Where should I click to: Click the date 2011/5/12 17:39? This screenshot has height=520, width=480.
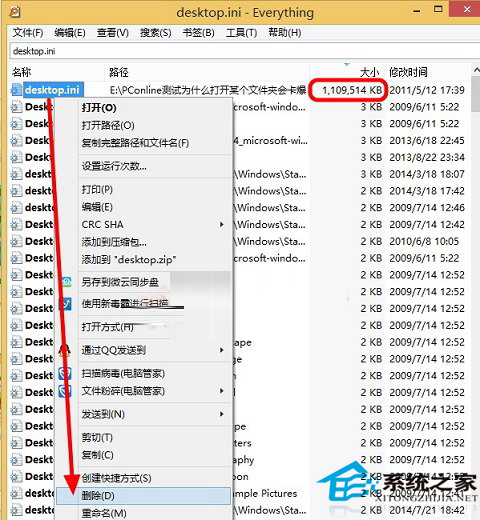point(427,90)
